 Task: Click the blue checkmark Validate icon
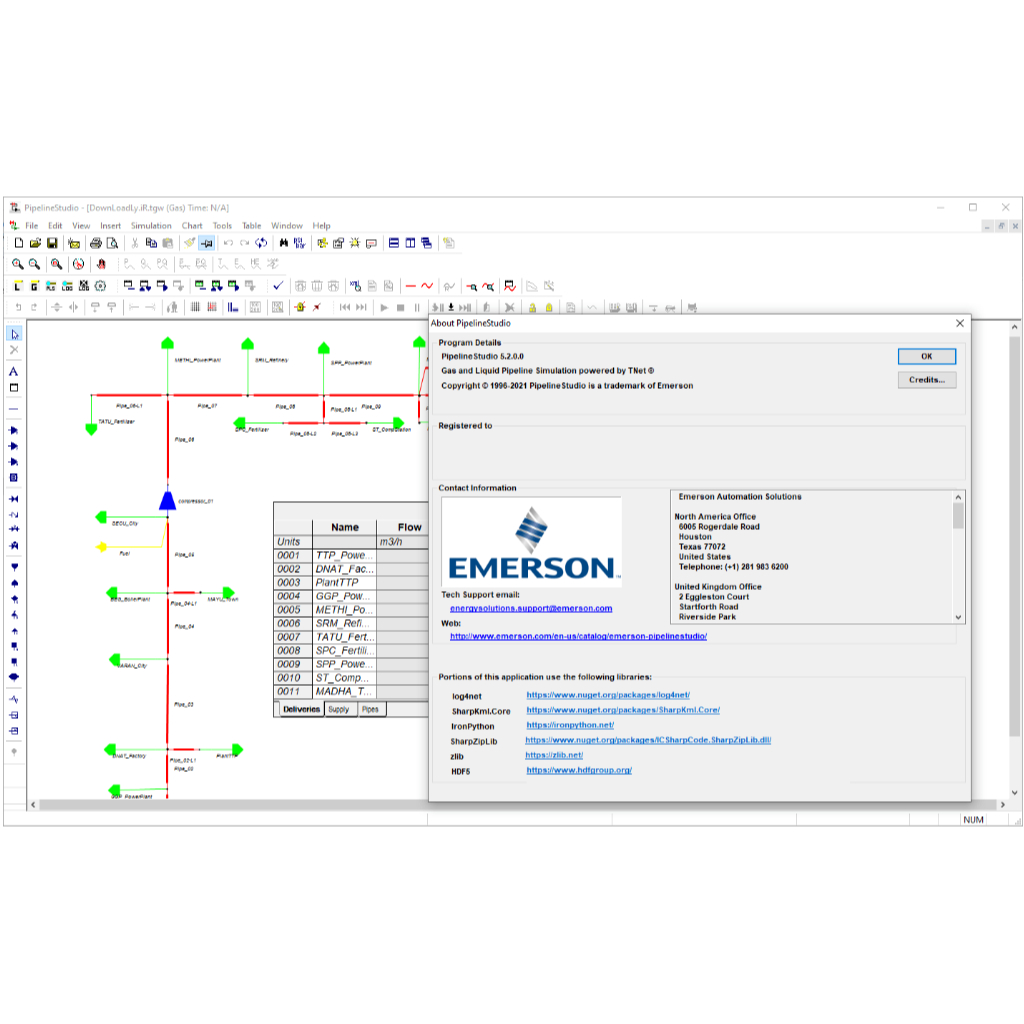click(x=278, y=285)
